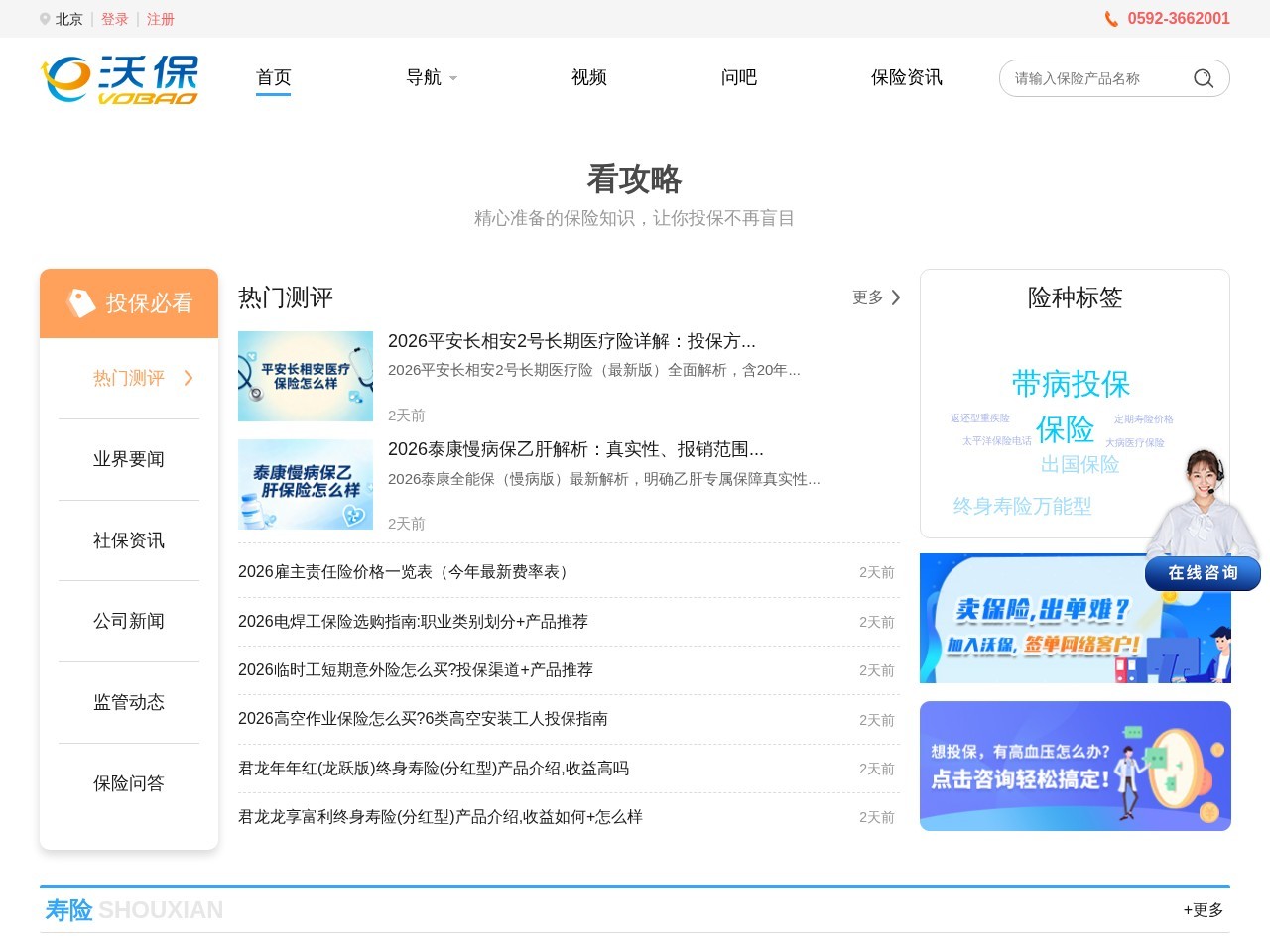Viewport: 1270px width, 952px height.
Task: Click the tag icon on 投保必看 header
Action: (82, 300)
